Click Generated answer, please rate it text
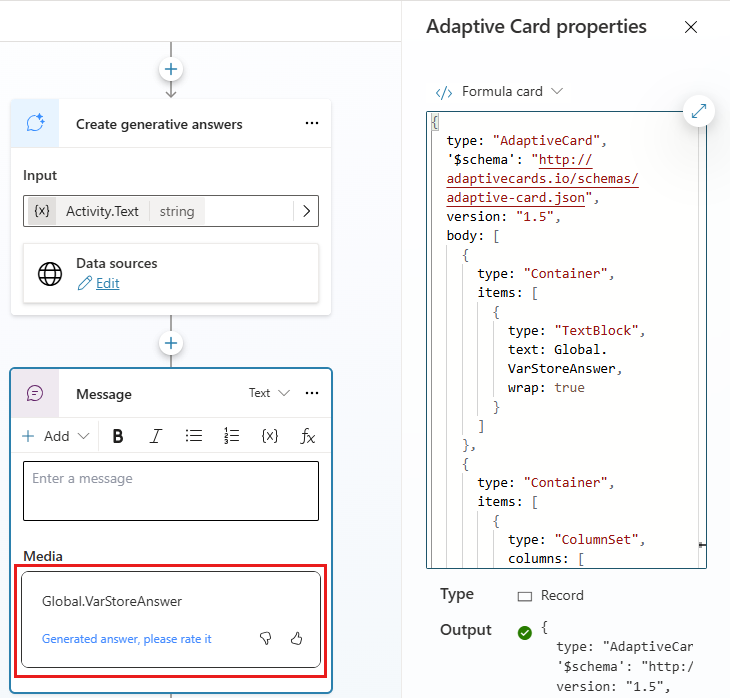 (x=127, y=639)
